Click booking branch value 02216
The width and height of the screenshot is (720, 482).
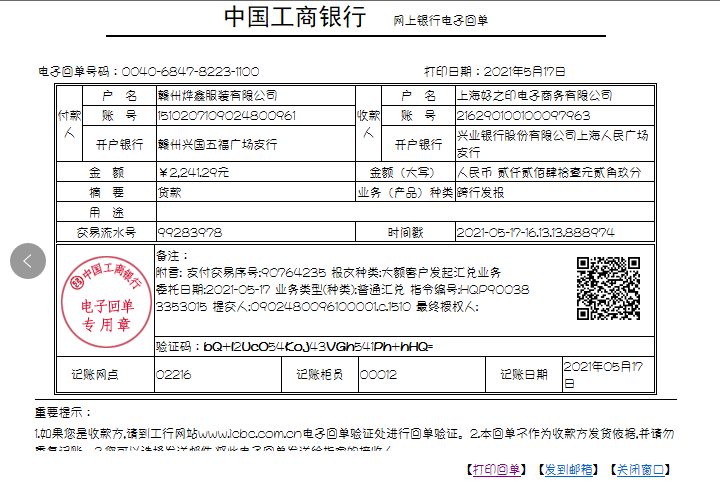[173, 375]
